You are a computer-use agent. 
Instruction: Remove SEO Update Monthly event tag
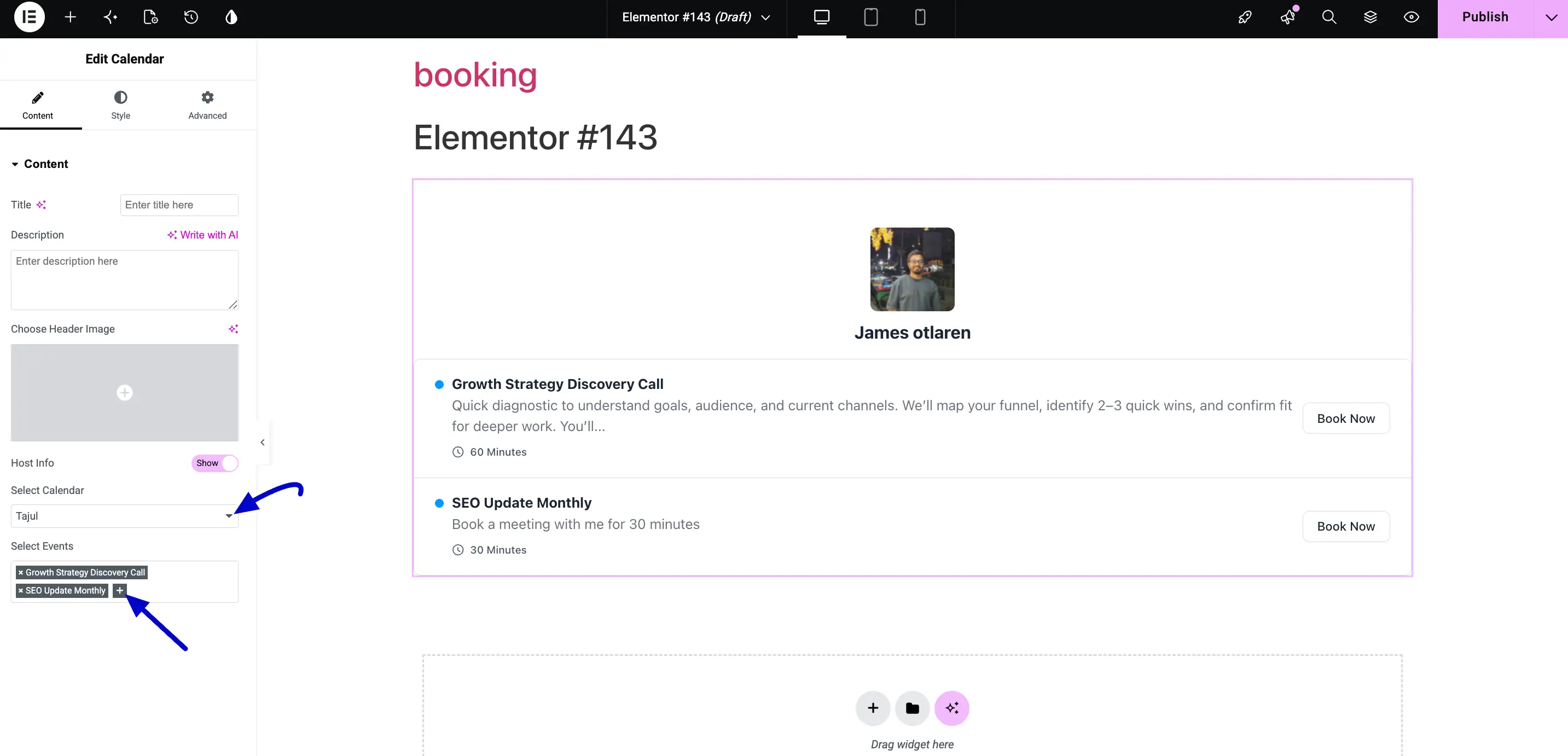point(21,591)
